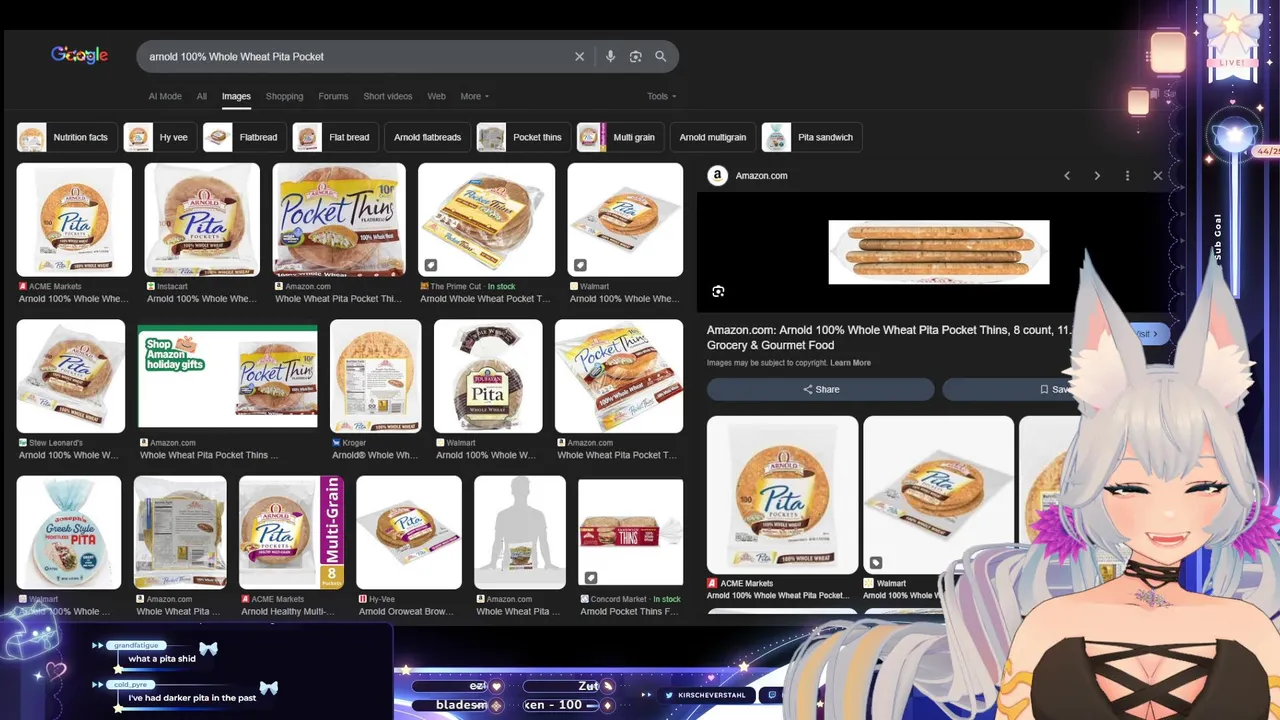Clear the search box with X icon
This screenshot has height=720, width=1280.
[579, 57]
